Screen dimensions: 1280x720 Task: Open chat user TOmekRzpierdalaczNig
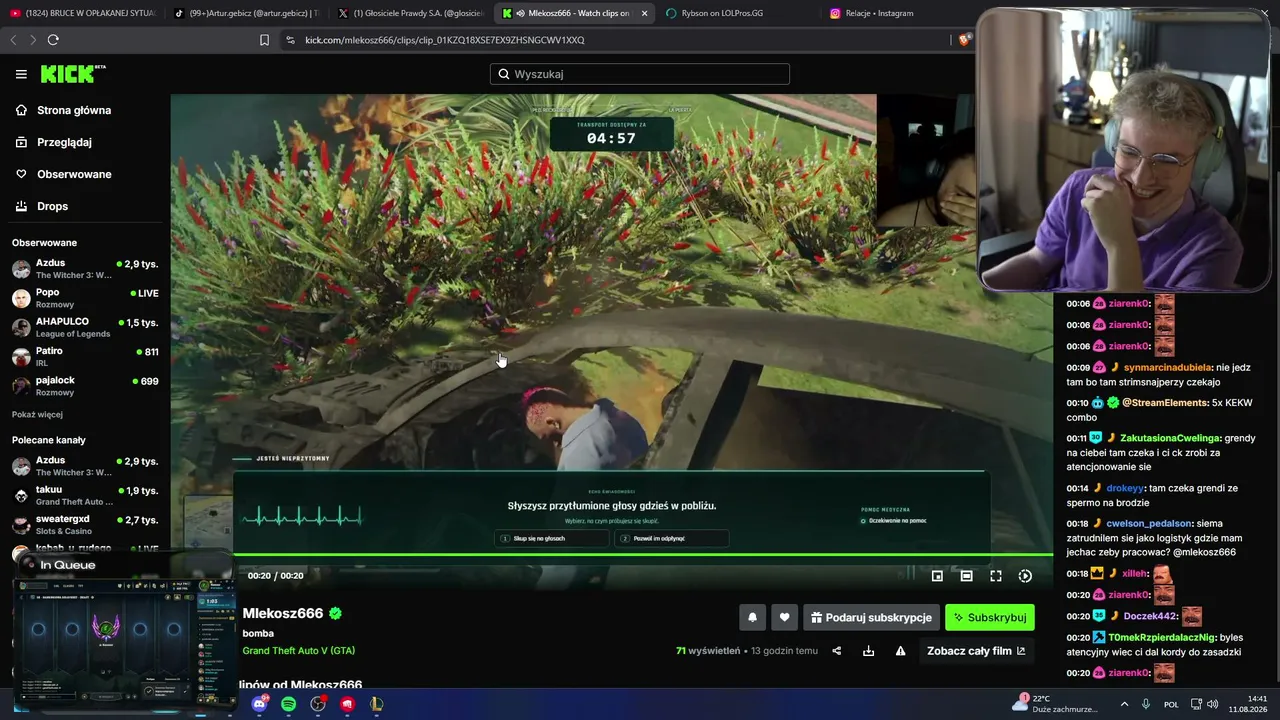[x=1162, y=637]
